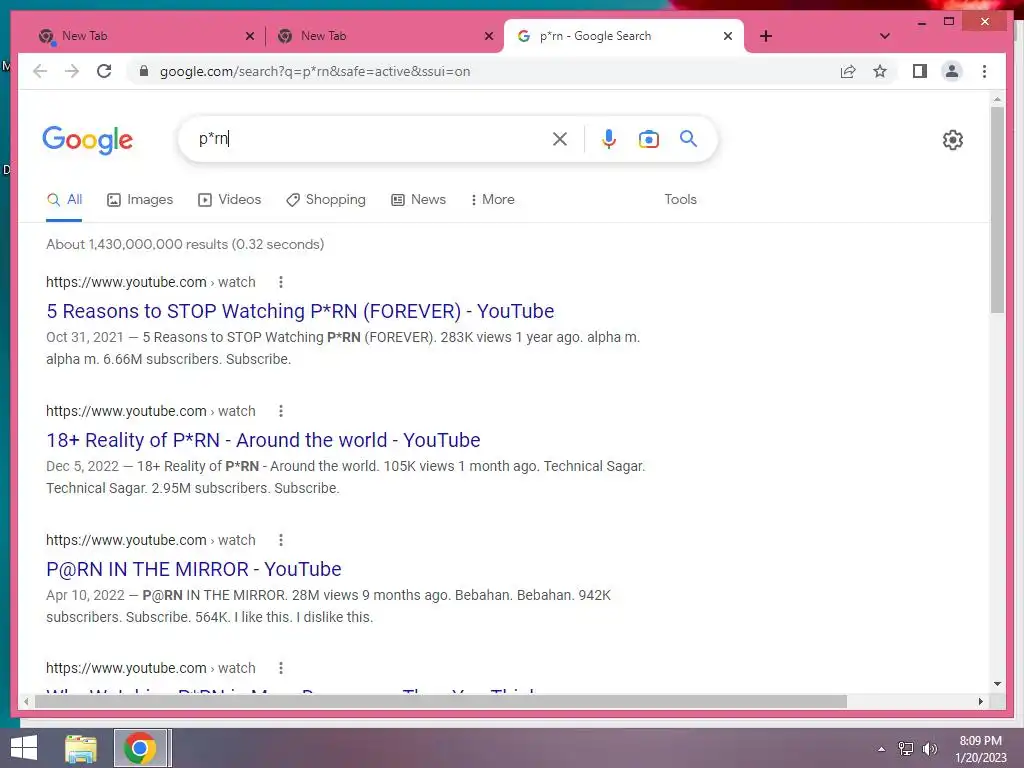Open network icon in system tray

906,748
